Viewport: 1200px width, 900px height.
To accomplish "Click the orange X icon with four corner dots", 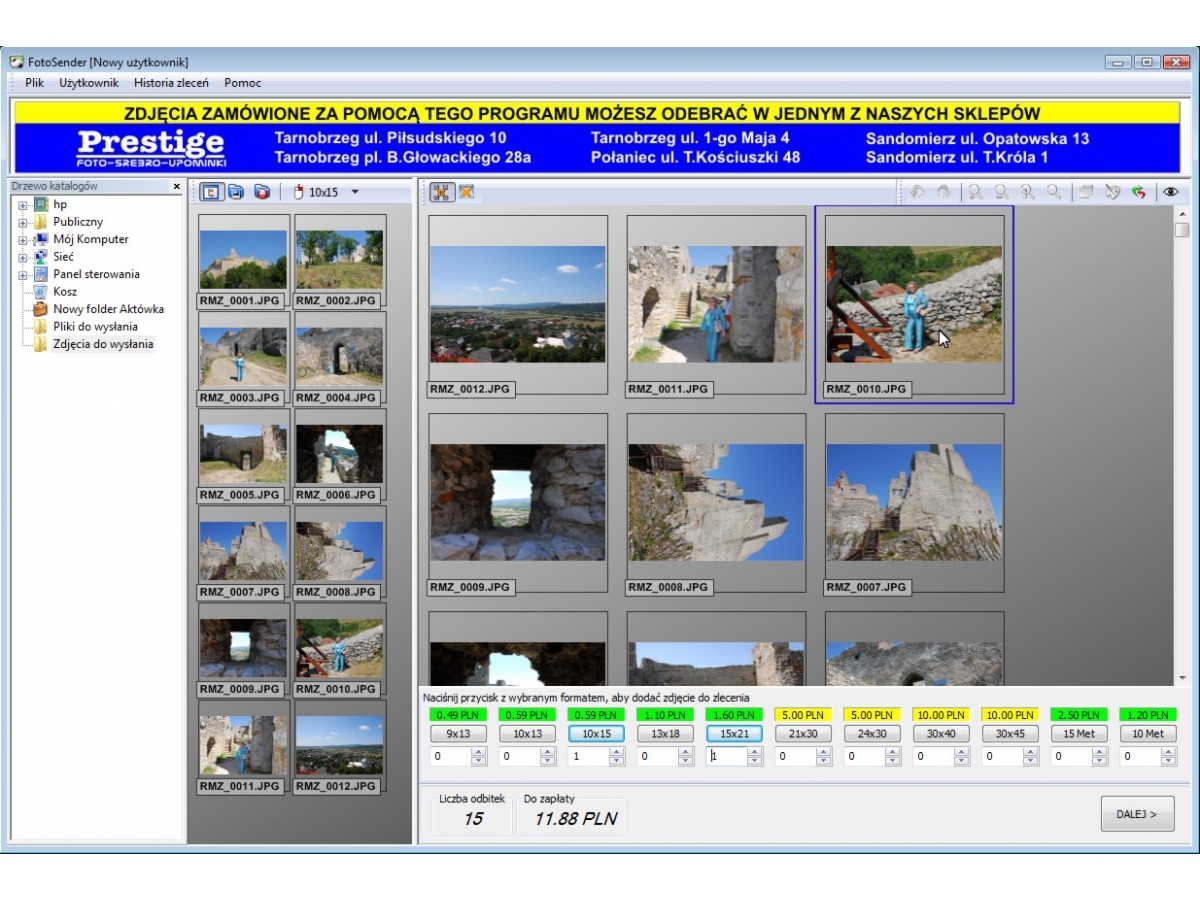I will 441,192.
